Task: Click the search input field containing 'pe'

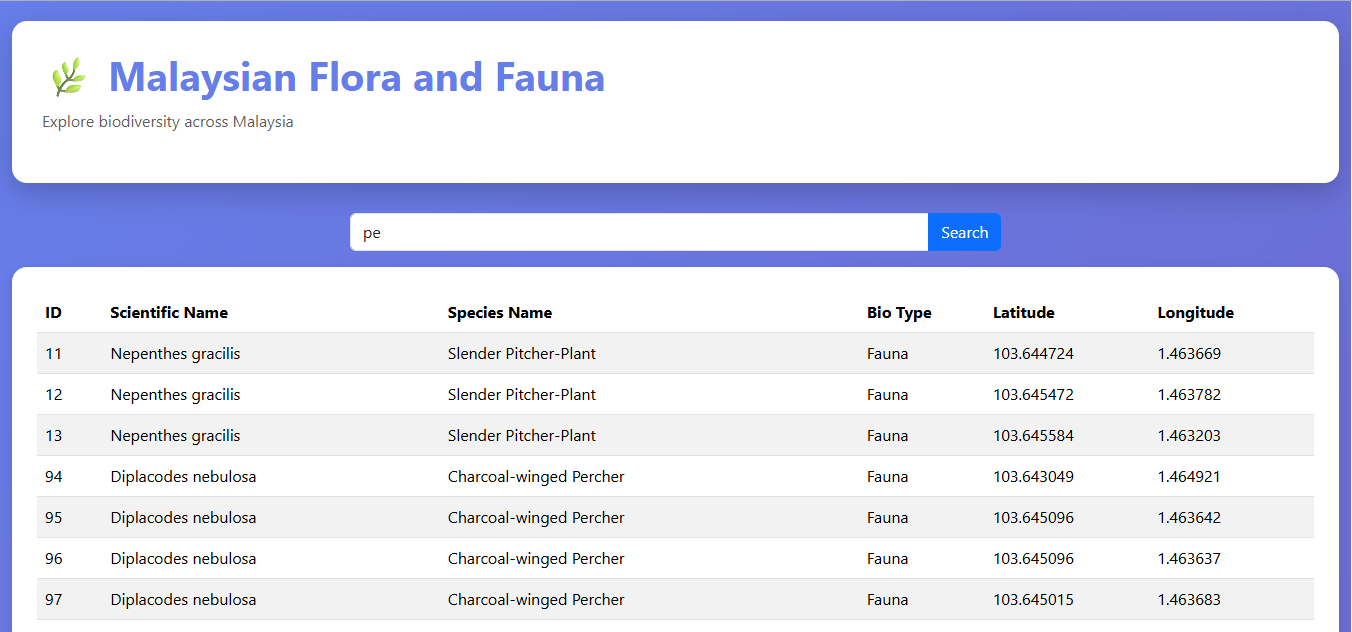Action: pyautogui.click(x=638, y=231)
